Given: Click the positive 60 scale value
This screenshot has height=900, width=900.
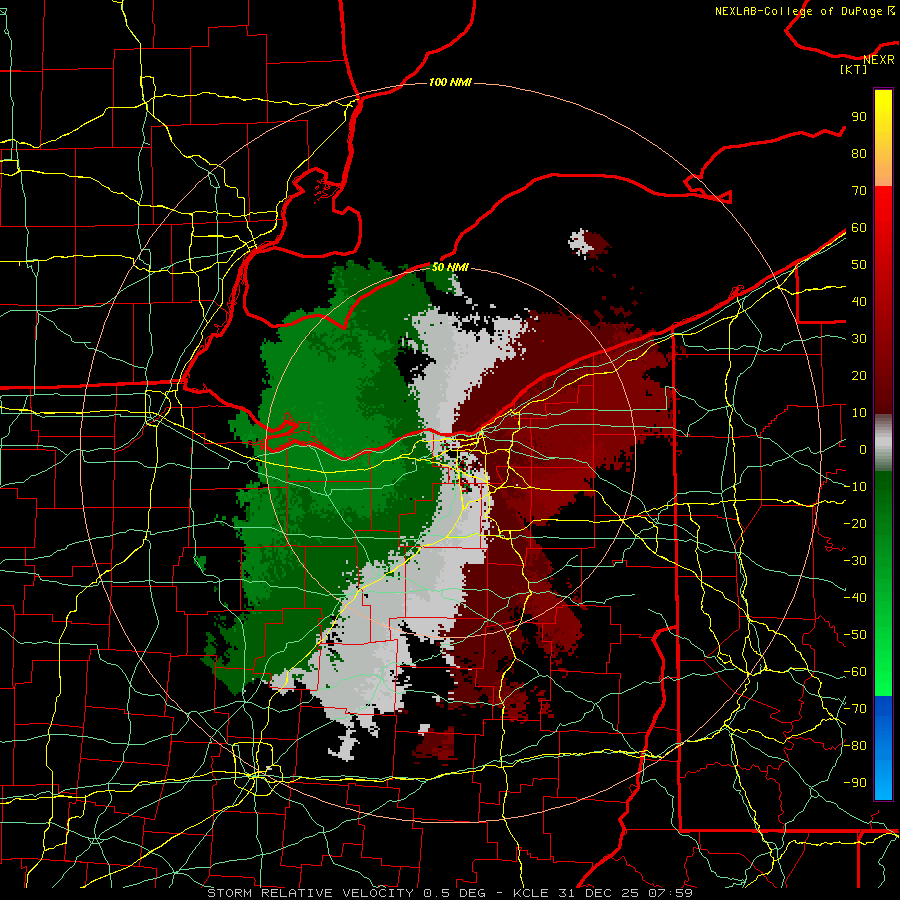Looking at the screenshot, I should point(859,227).
